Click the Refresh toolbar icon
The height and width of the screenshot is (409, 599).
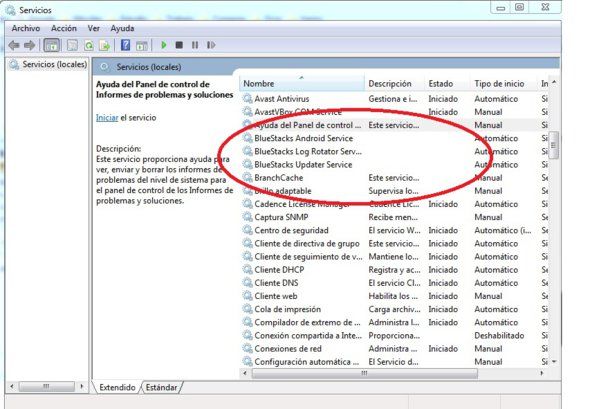(x=89, y=45)
